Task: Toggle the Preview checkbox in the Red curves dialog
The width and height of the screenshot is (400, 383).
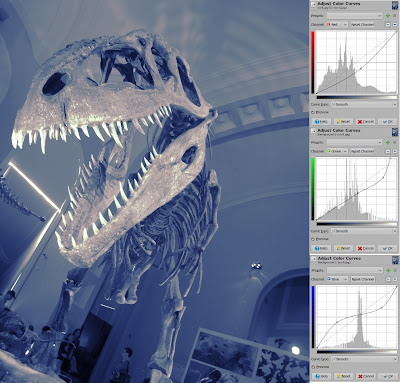Action: pyautogui.click(x=313, y=113)
